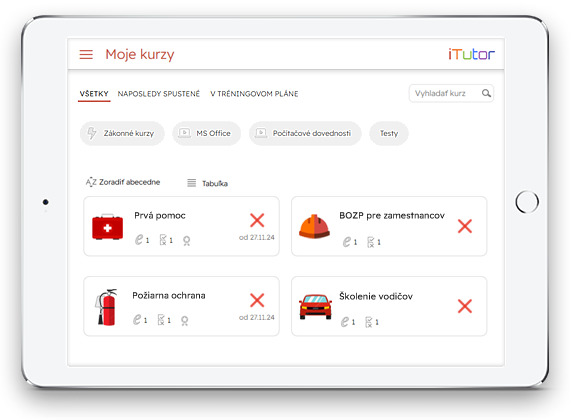The image size is (570, 420).
Task: Click the lightning icon in Zákonné kurzy
Action: click(92, 133)
